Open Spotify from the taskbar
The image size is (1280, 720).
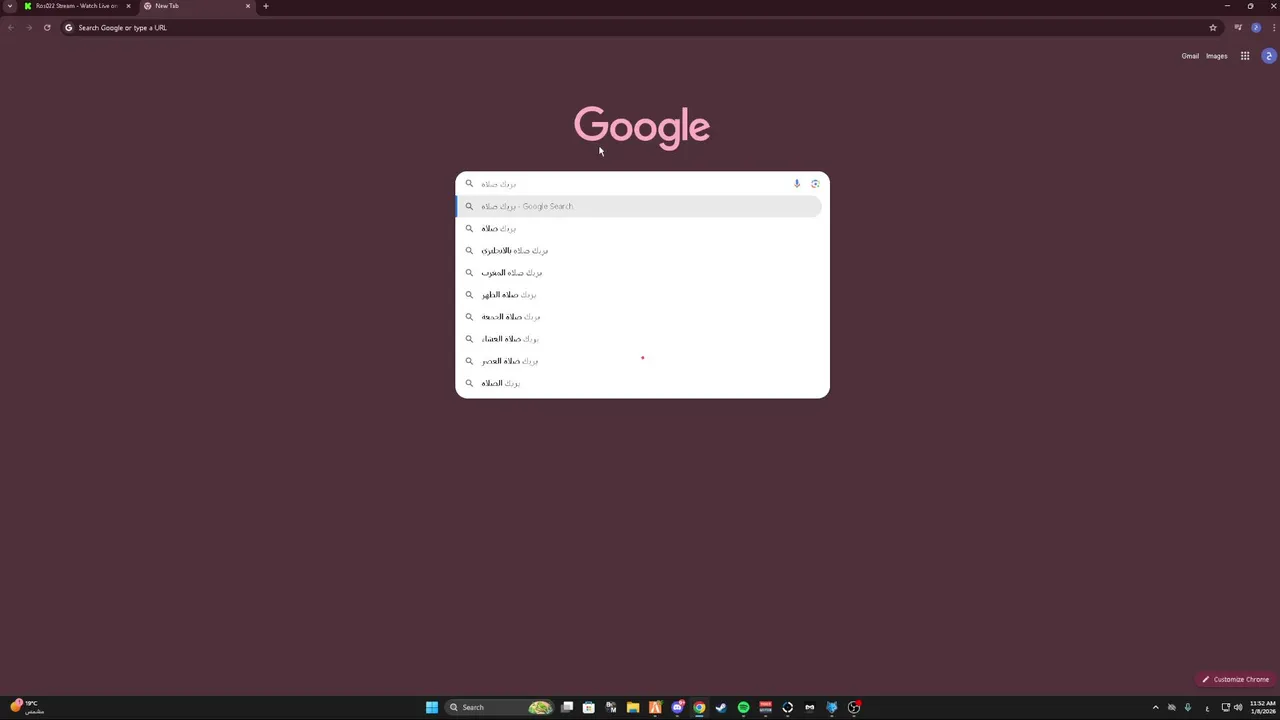click(x=743, y=708)
